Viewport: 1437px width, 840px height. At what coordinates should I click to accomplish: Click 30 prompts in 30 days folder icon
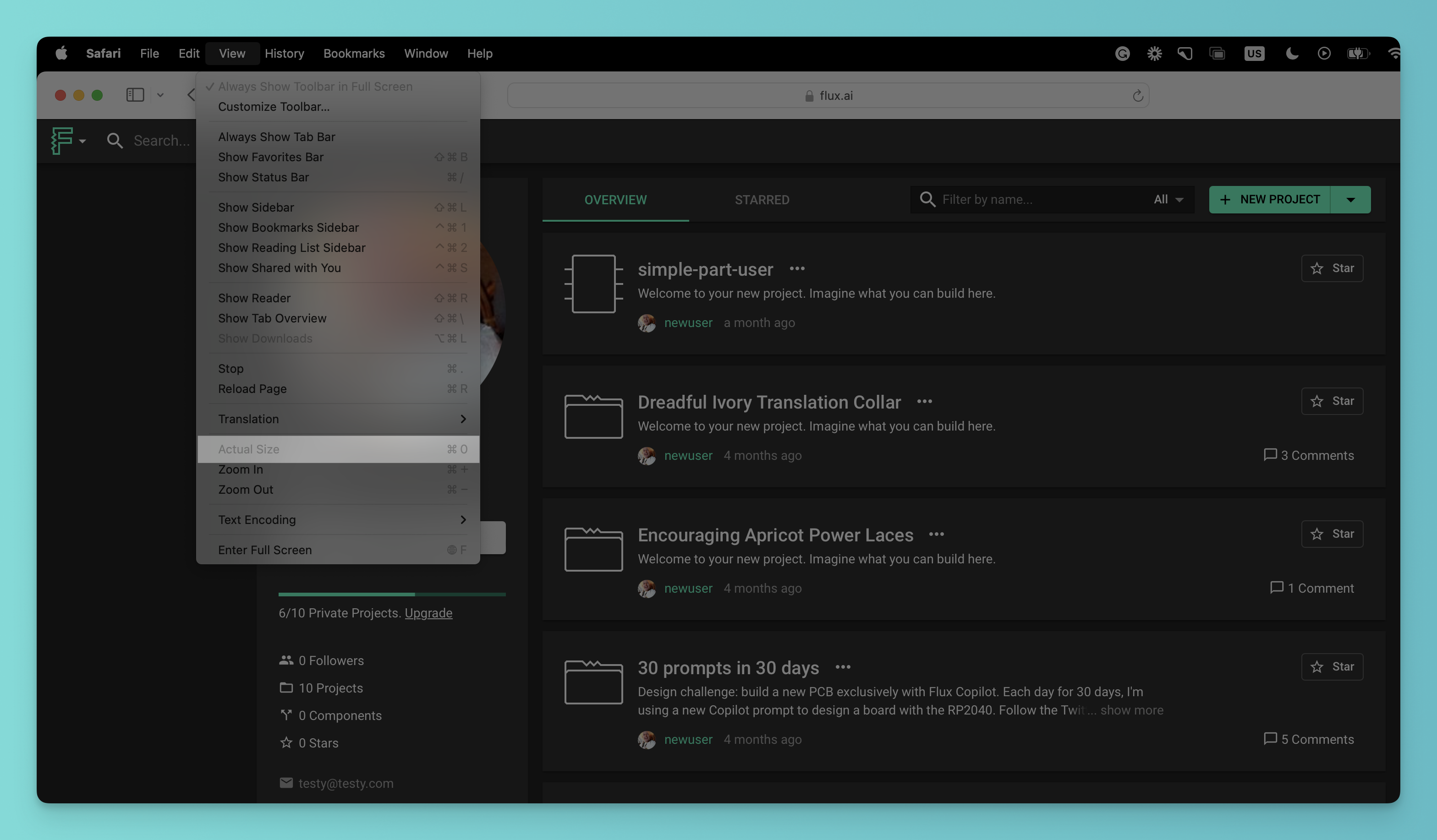point(593,682)
